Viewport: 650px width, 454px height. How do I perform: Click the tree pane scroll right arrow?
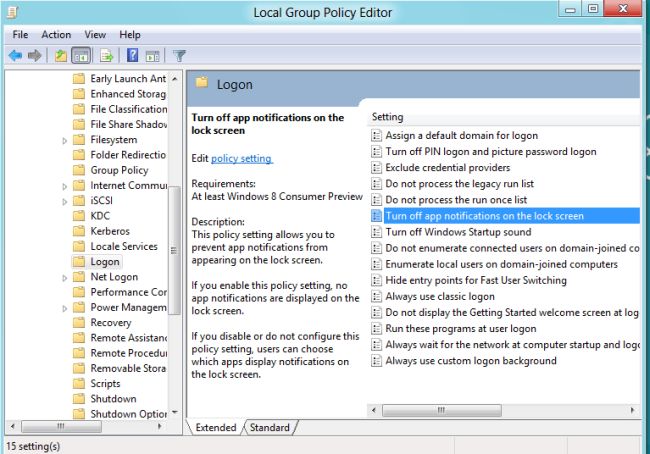click(160, 426)
